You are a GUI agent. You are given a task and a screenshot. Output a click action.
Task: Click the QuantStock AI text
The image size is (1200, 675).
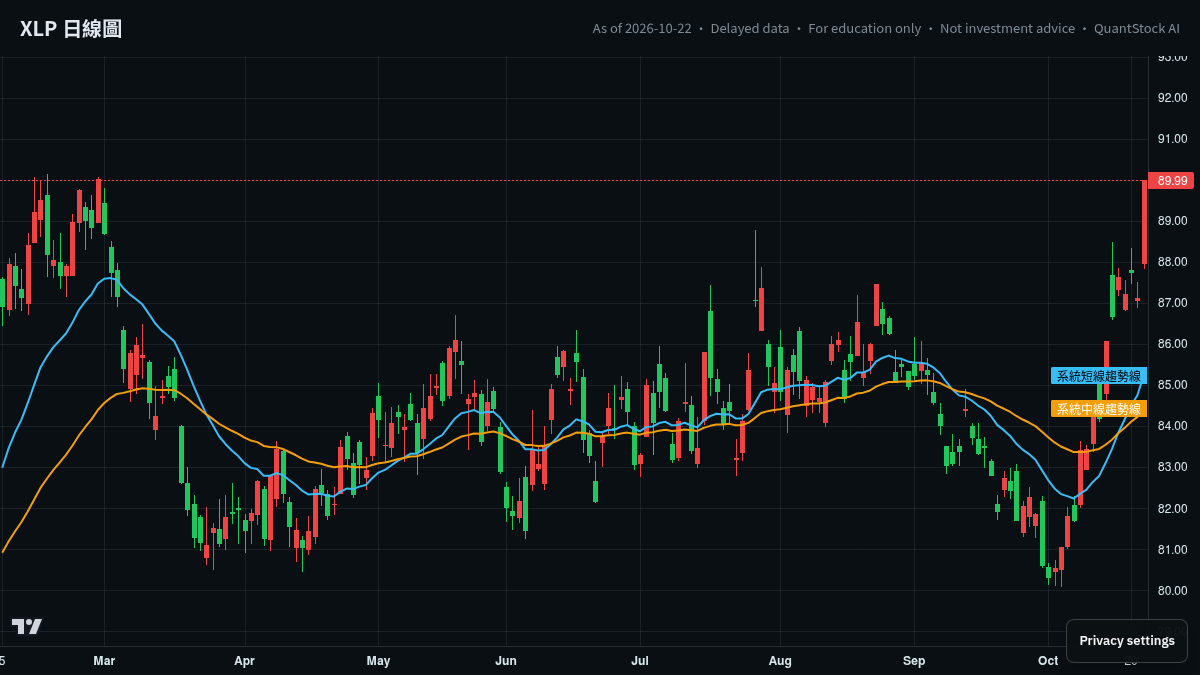[1137, 29]
